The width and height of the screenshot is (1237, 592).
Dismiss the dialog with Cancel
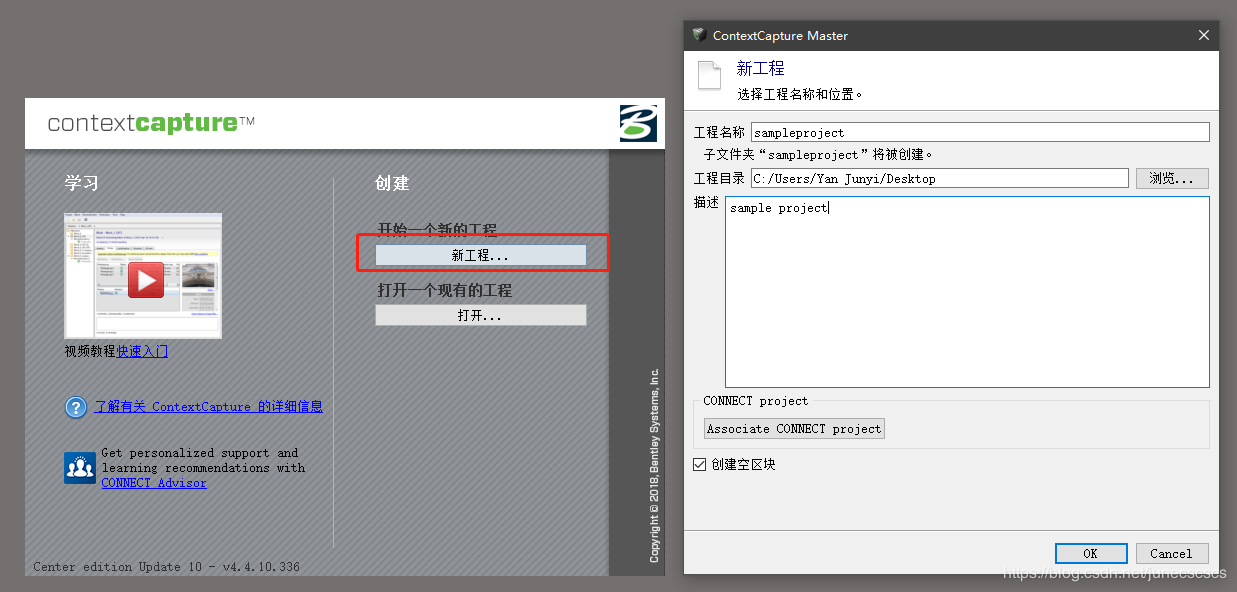coord(1171,553)
